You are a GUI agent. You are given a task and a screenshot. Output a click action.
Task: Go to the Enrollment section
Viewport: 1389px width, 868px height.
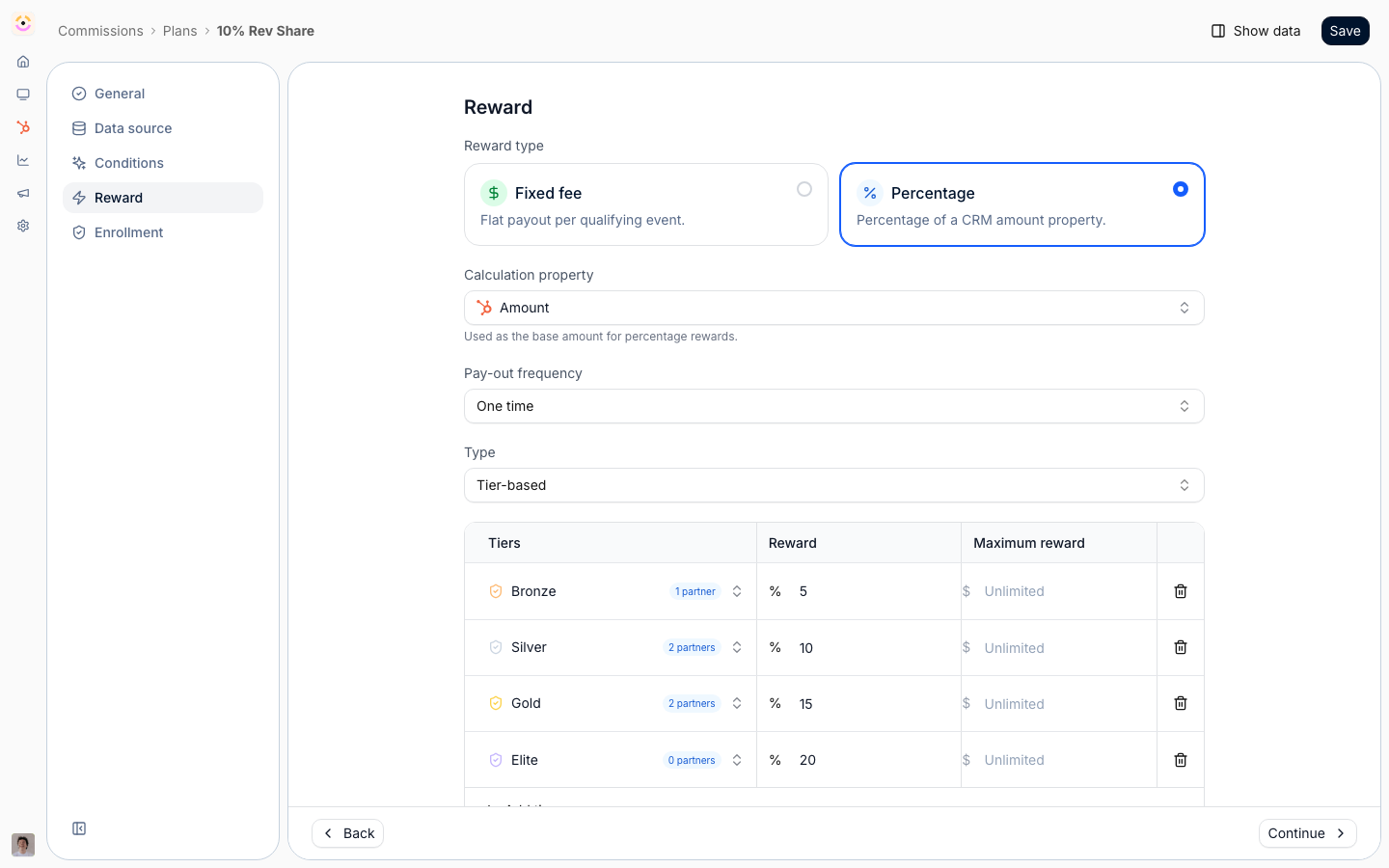coord(163,232)
